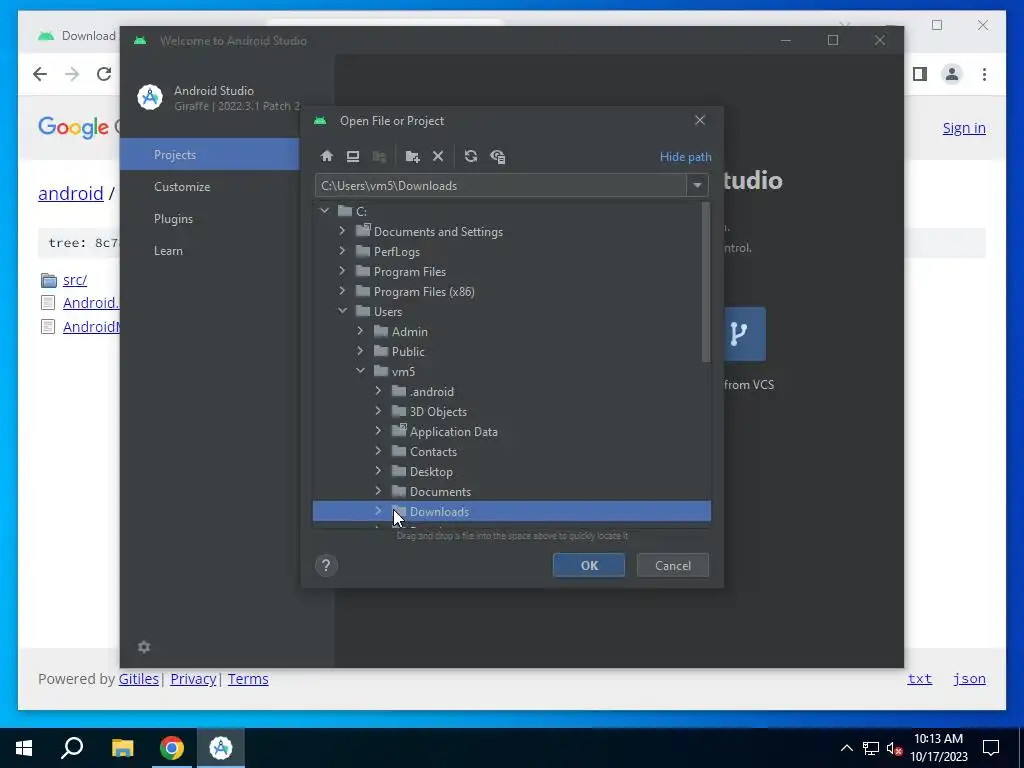Select 3D Objects folder row
This screenshot has width=1024, height=768.
[x=511, y=411]
